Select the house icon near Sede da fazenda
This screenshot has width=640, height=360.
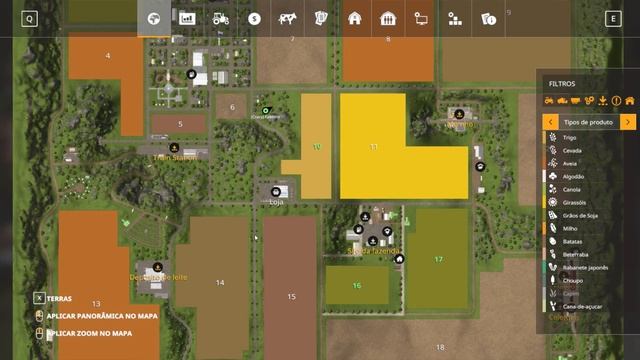click(399, 259)
